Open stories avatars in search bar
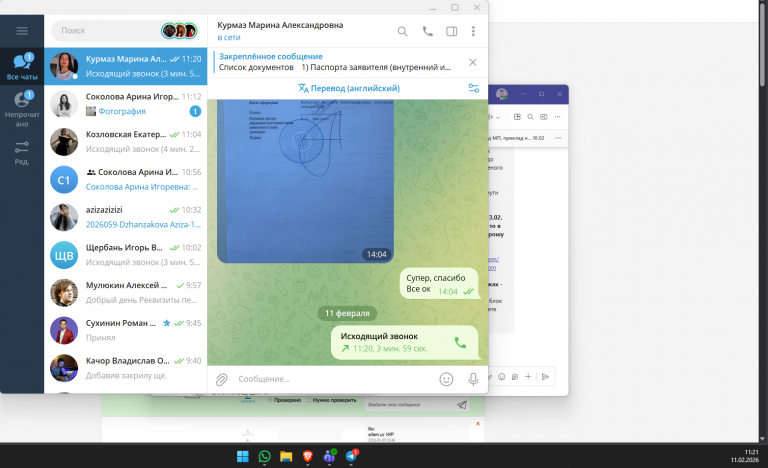This screenshot has height=468, width=768. pyautogui.click(x=179, y=31)
